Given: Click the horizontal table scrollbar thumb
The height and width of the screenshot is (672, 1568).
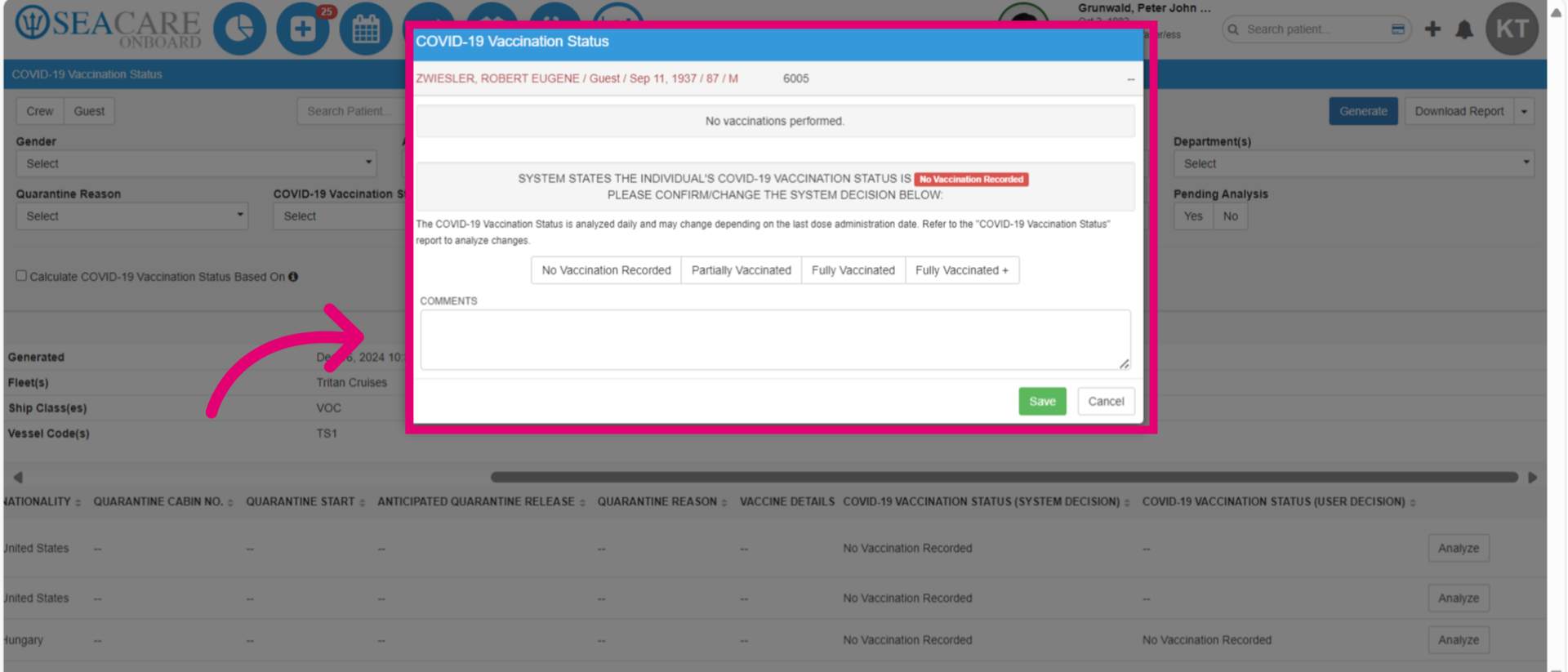Looking at the screenshot, I should tap(1004, 477).
